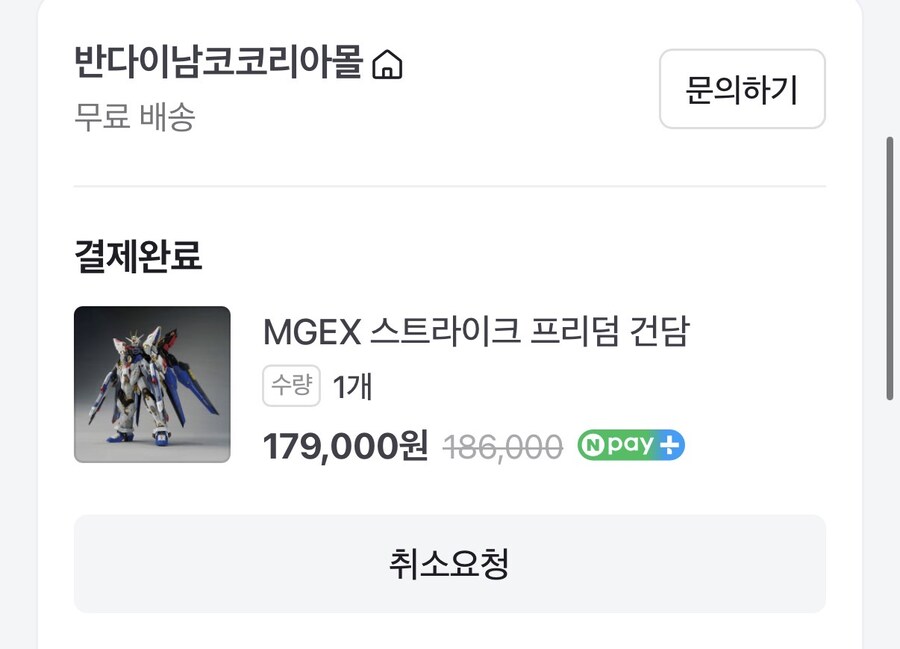Viewport: 900px width, 649px height.
Task: Click the 수량 quantity badge
Action: click(x=289, y=388)
